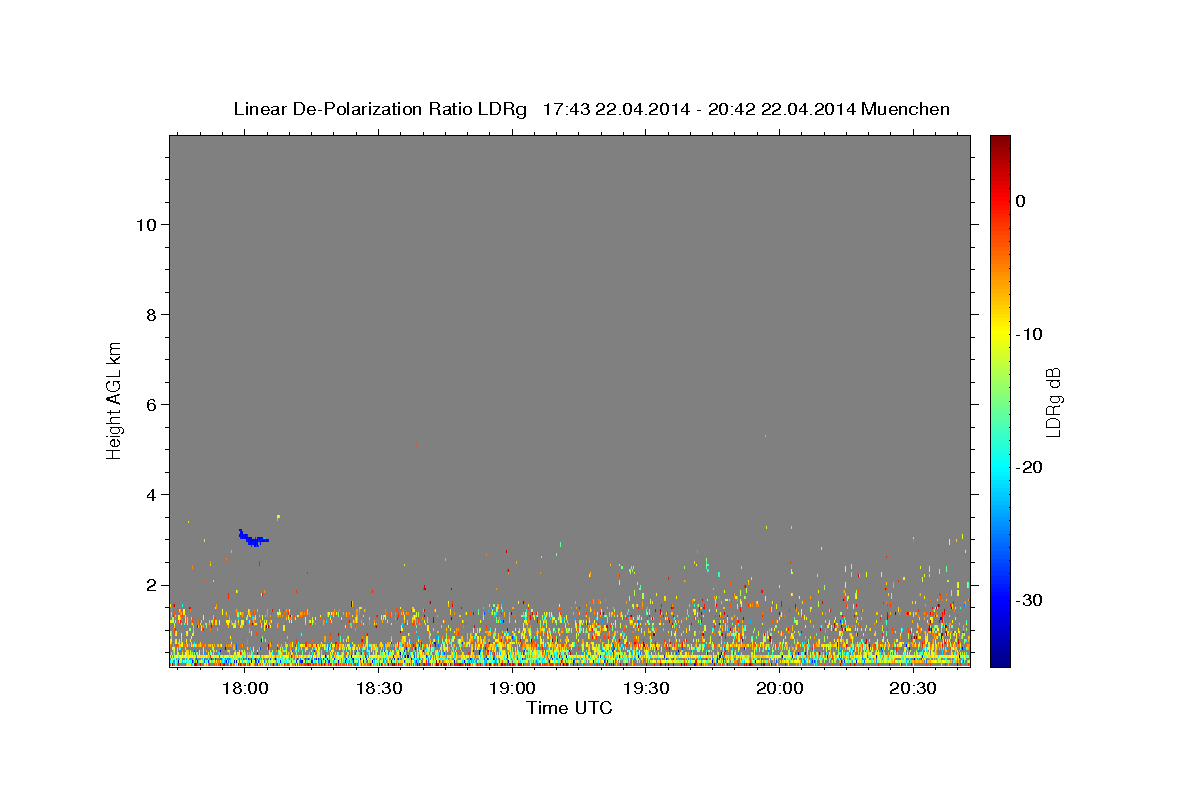Click the 20:00 time tick label

tap(780, 689)
